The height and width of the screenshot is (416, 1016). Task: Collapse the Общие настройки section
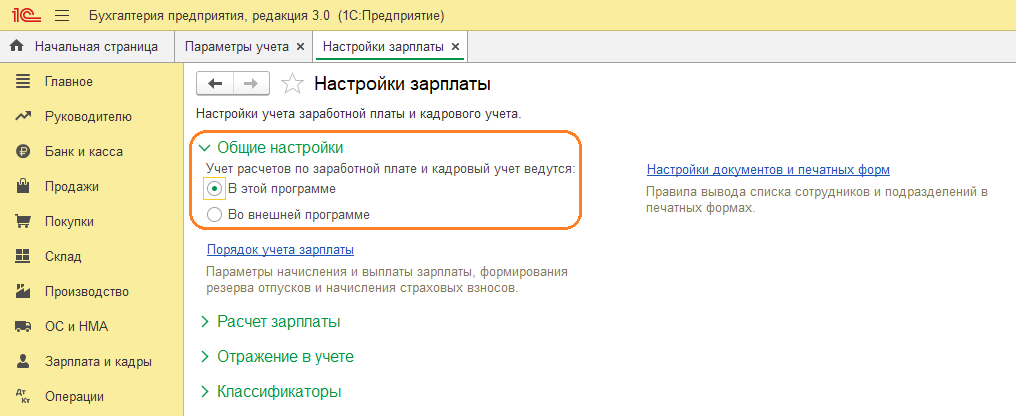click(x=272, y=147)
